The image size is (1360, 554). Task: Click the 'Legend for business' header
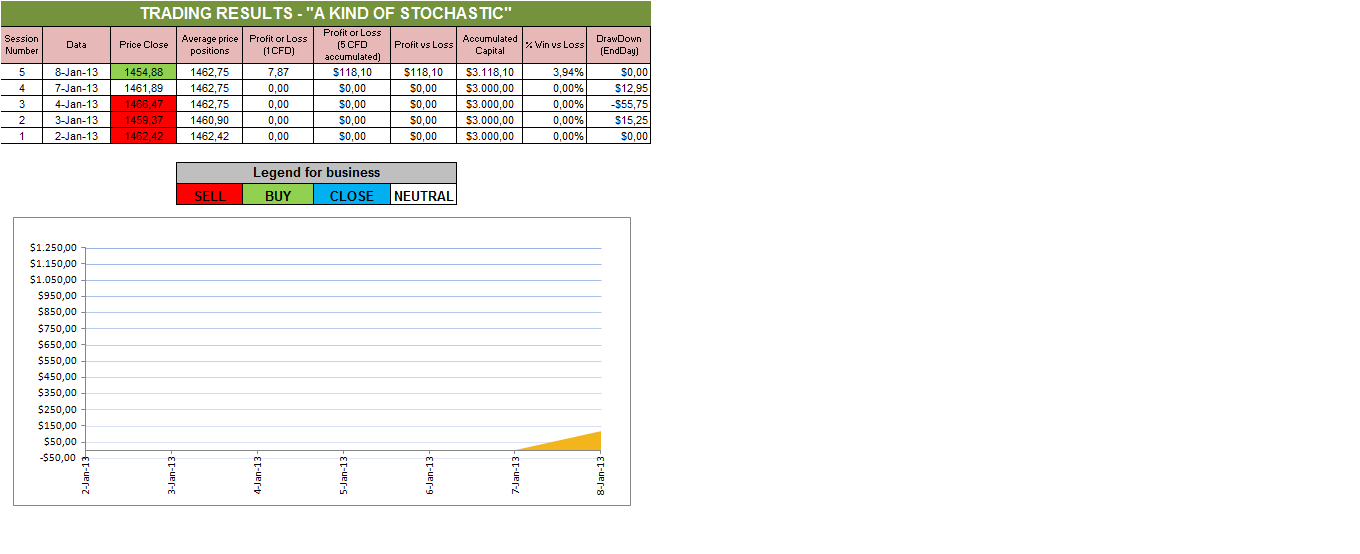tap(316, 173)
